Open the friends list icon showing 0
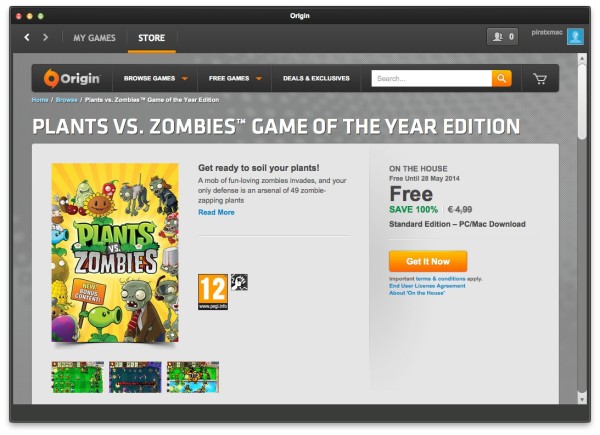The height and width of the screenshot is (435, 600). tap(502, 37)
